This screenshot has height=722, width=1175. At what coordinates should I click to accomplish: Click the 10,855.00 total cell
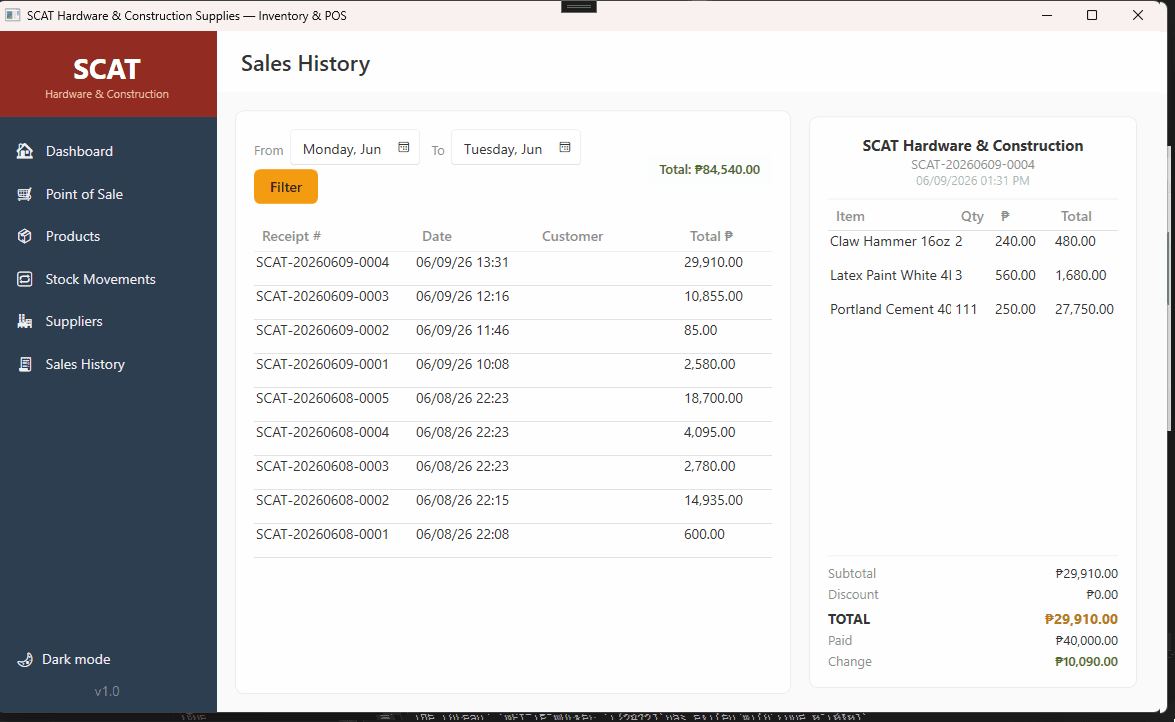713,296
